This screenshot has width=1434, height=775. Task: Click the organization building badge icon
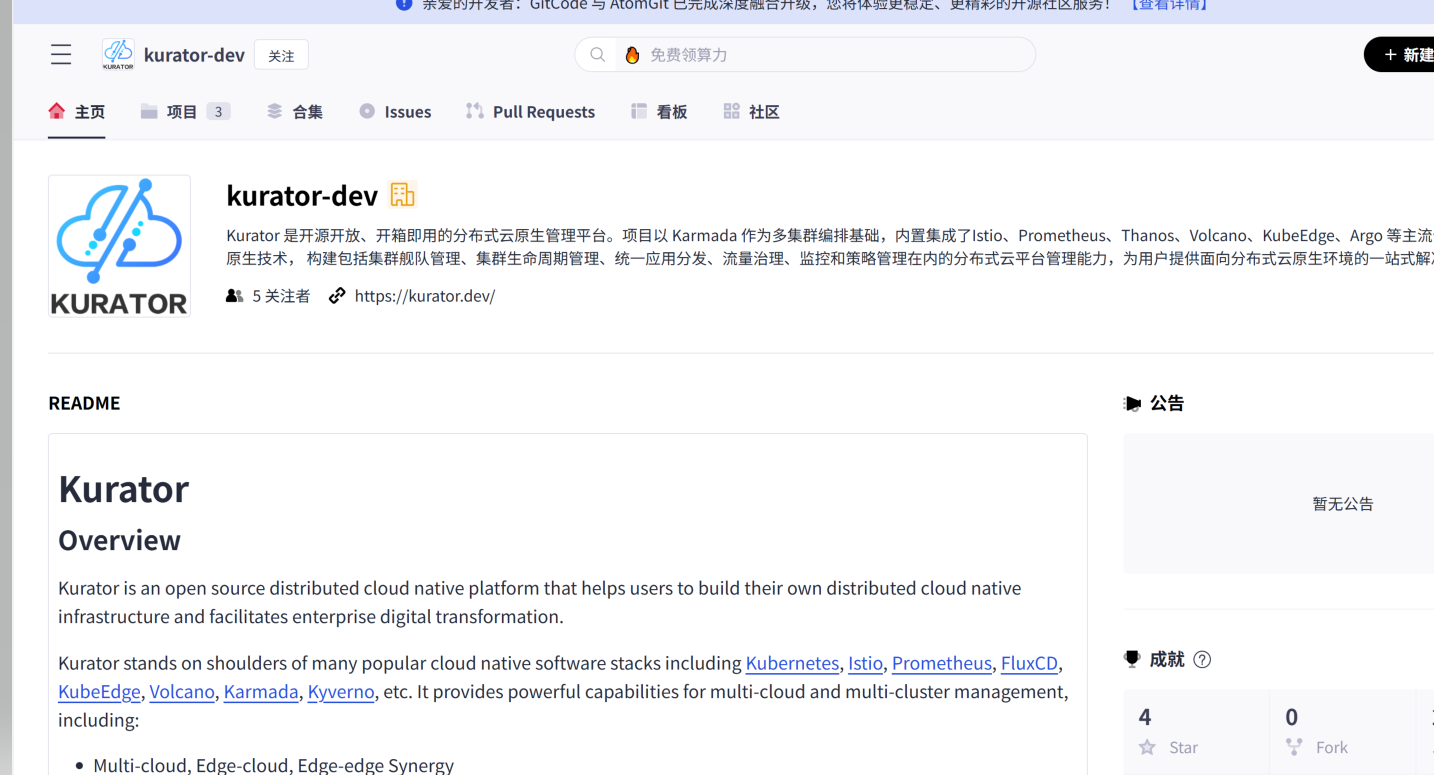402,195
